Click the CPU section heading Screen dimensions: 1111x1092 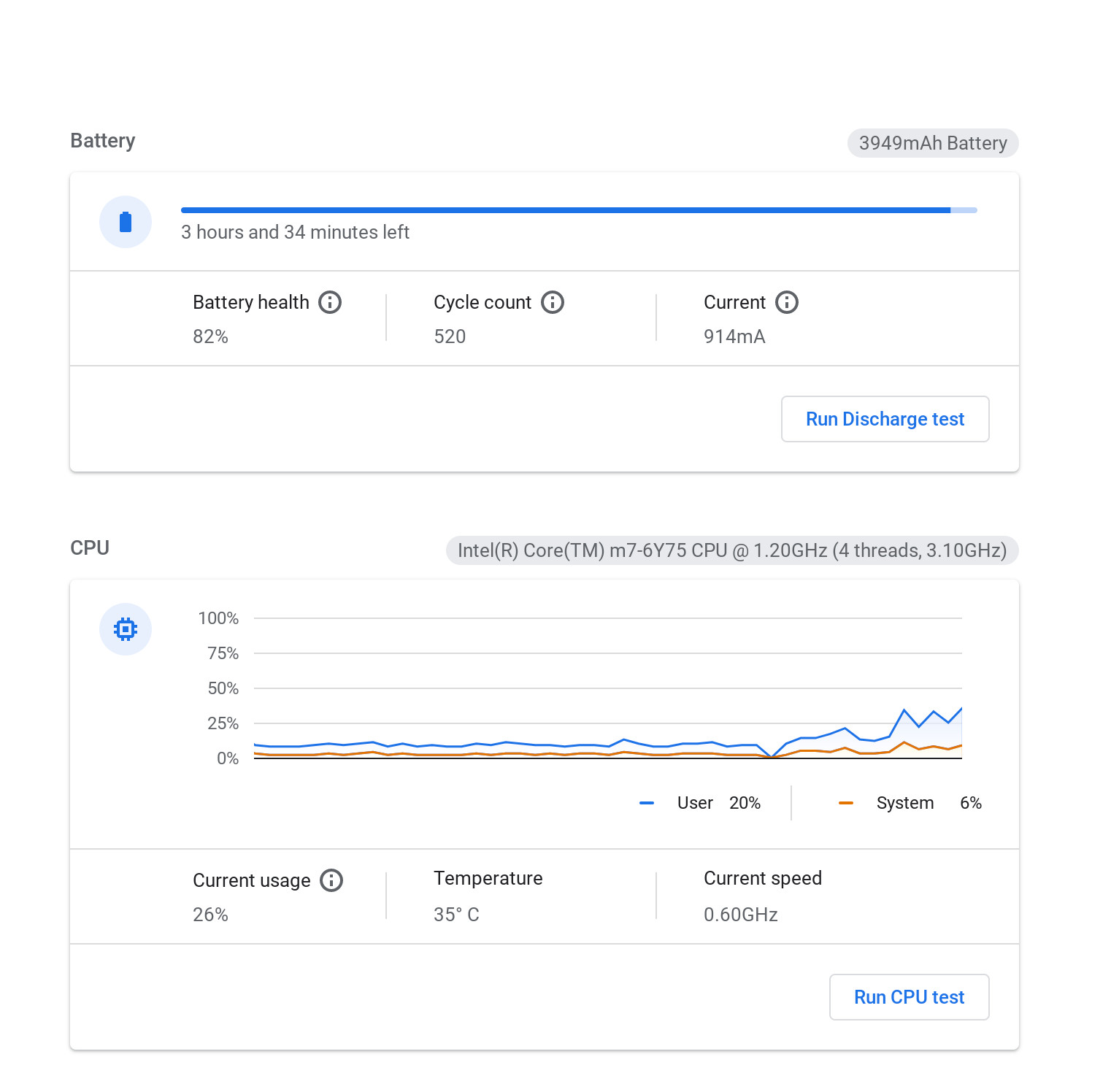(90, 548)
